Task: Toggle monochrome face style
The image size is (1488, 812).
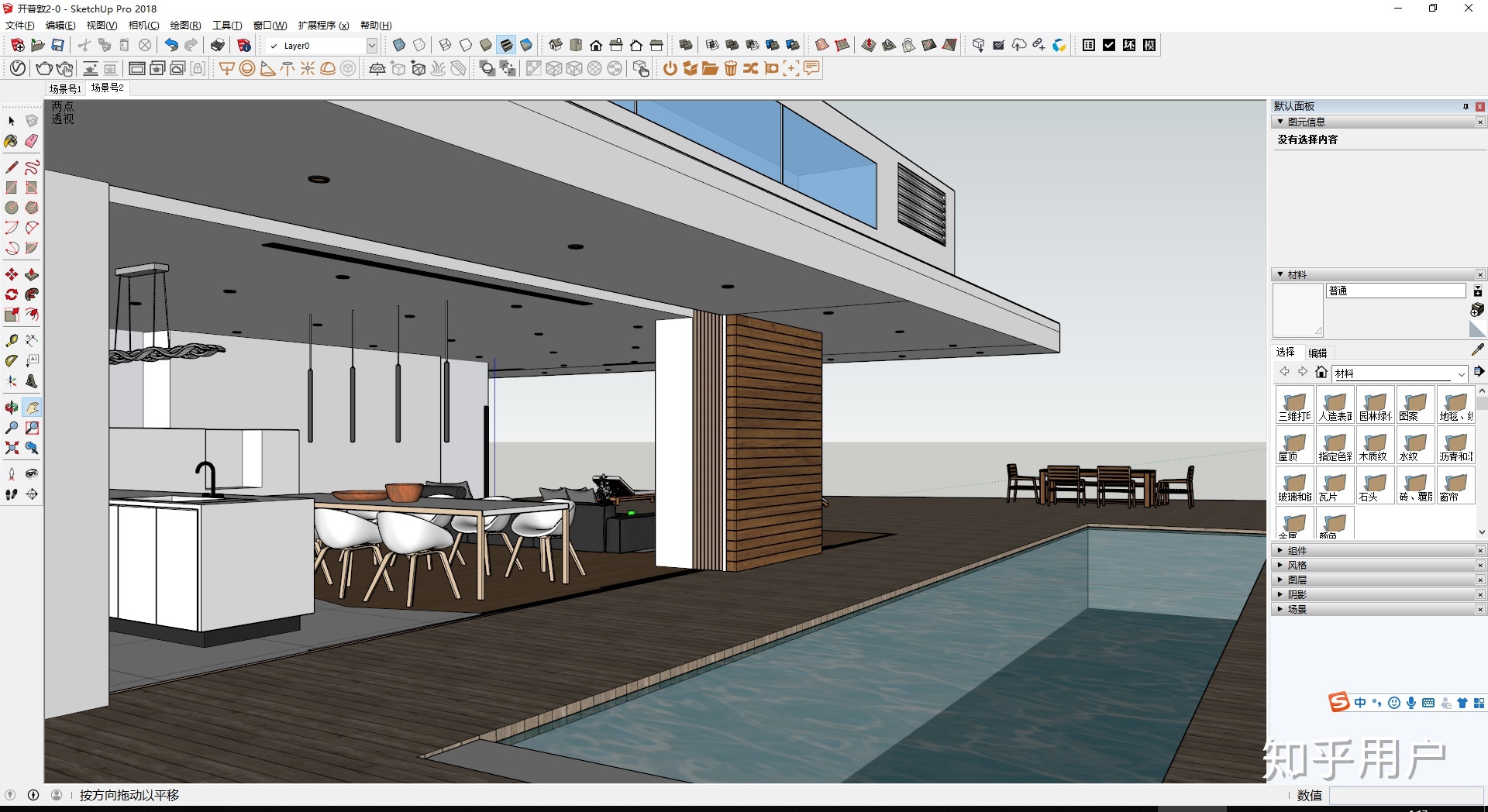Action: point(526,46)
